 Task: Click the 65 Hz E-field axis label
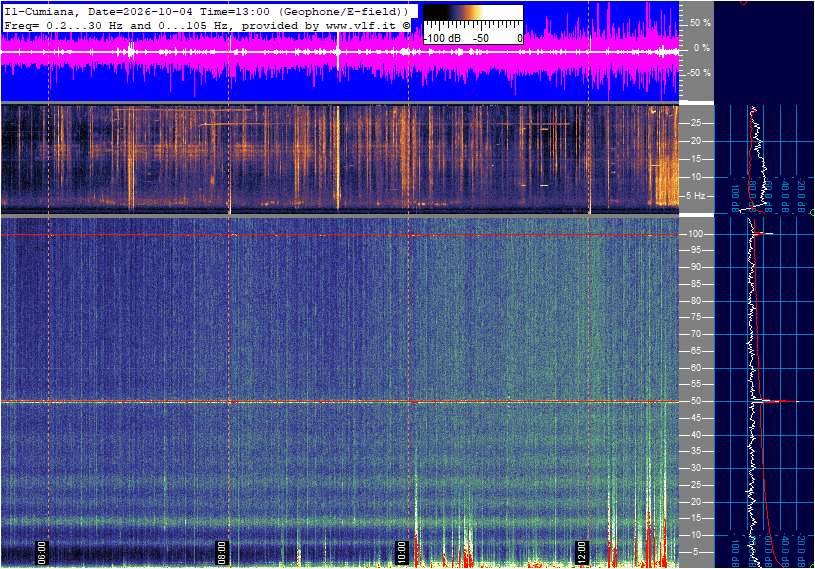695,351
